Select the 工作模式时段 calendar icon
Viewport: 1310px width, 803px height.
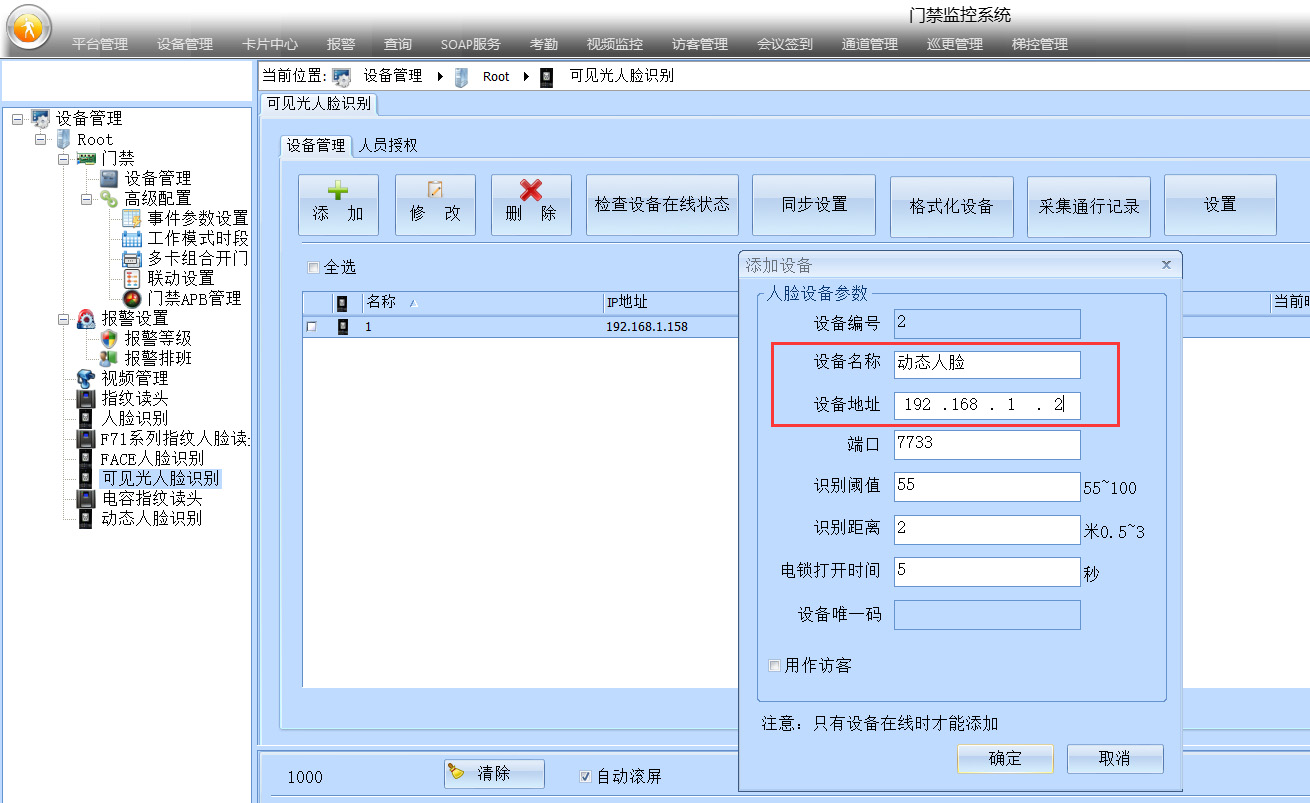tap(131, 238)
